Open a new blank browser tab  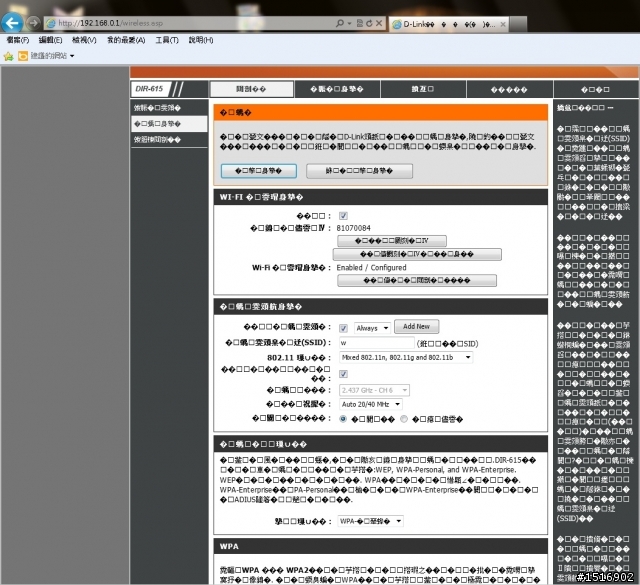coord(518,24)
